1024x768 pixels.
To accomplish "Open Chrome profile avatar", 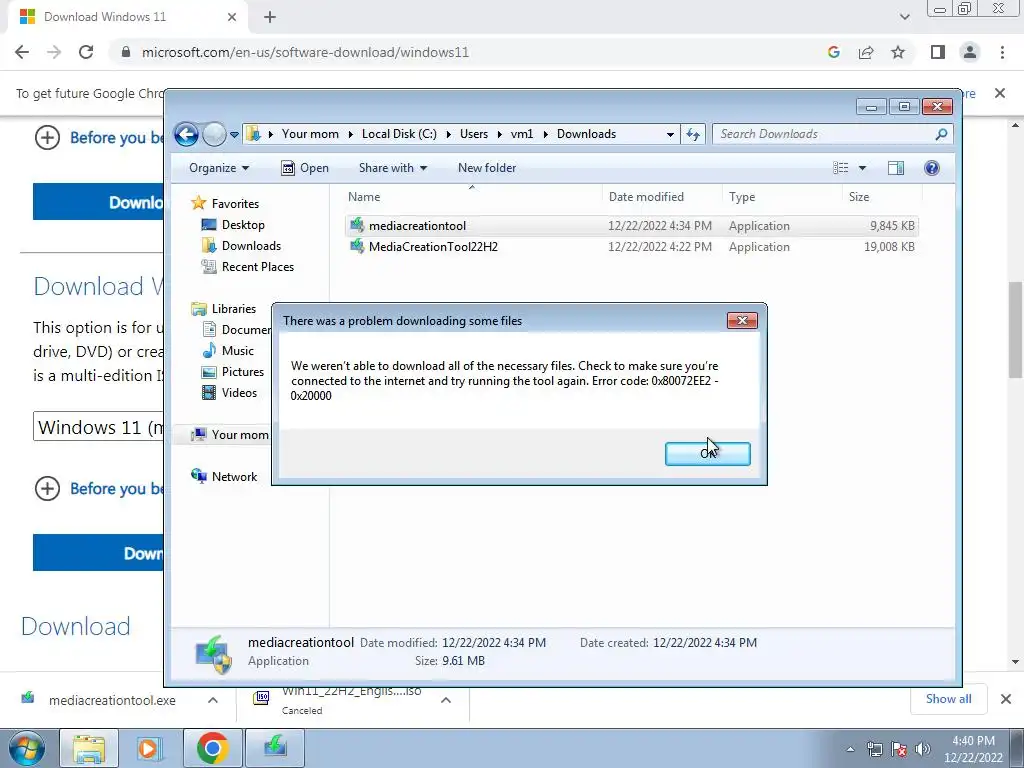I will point(970,52).
